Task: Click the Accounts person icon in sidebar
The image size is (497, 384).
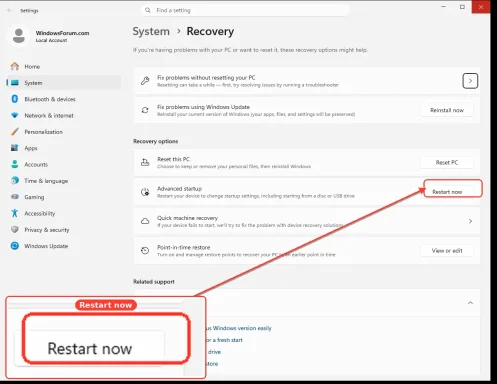Action: point(15,164)
